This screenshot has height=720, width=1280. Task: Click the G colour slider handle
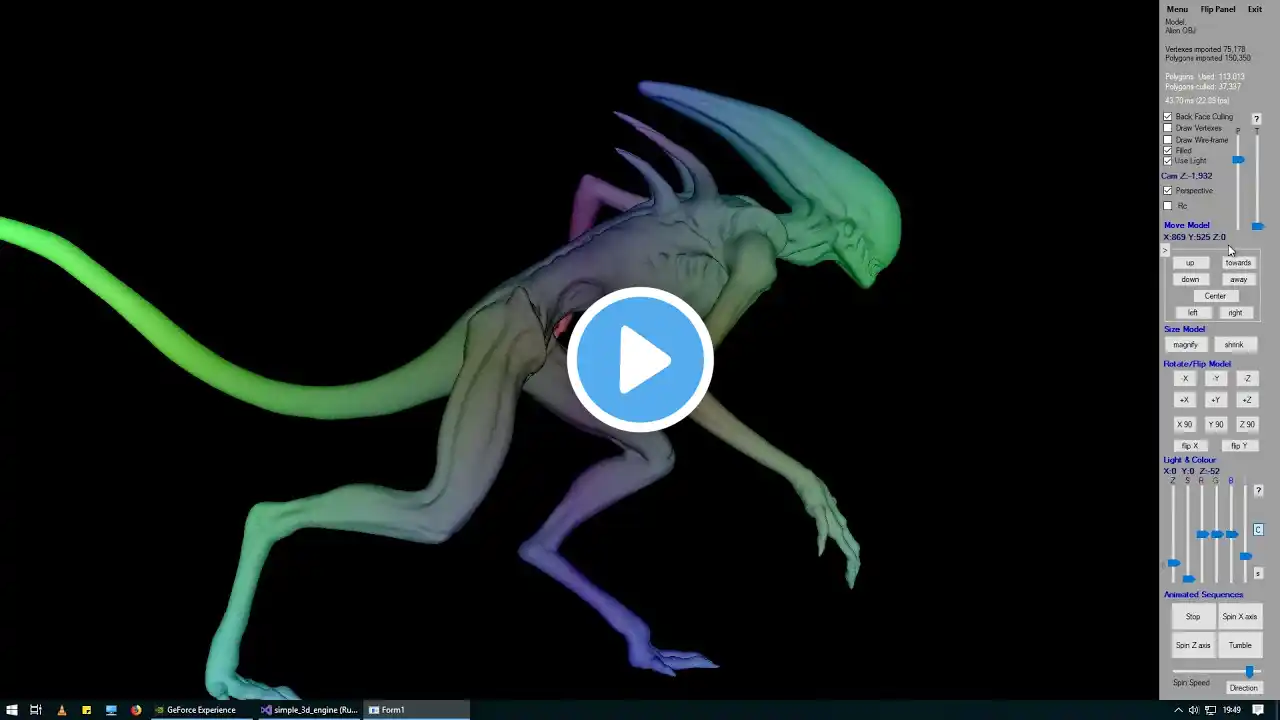click(x=1217, y=534)
